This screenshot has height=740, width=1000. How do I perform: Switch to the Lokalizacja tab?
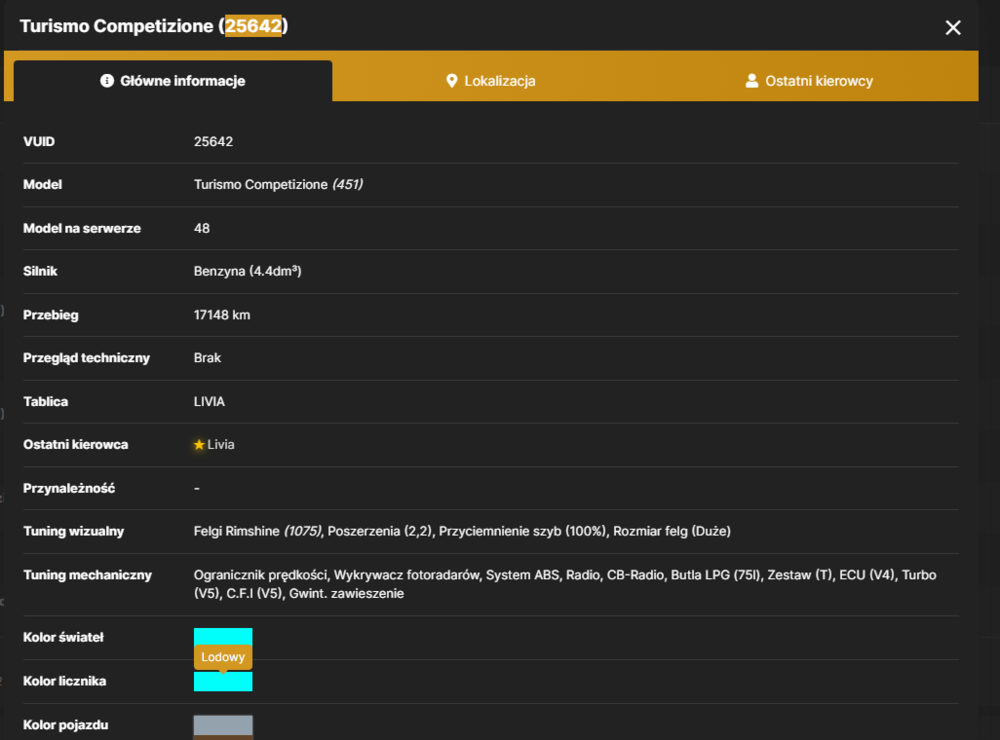tap(490, 81)
